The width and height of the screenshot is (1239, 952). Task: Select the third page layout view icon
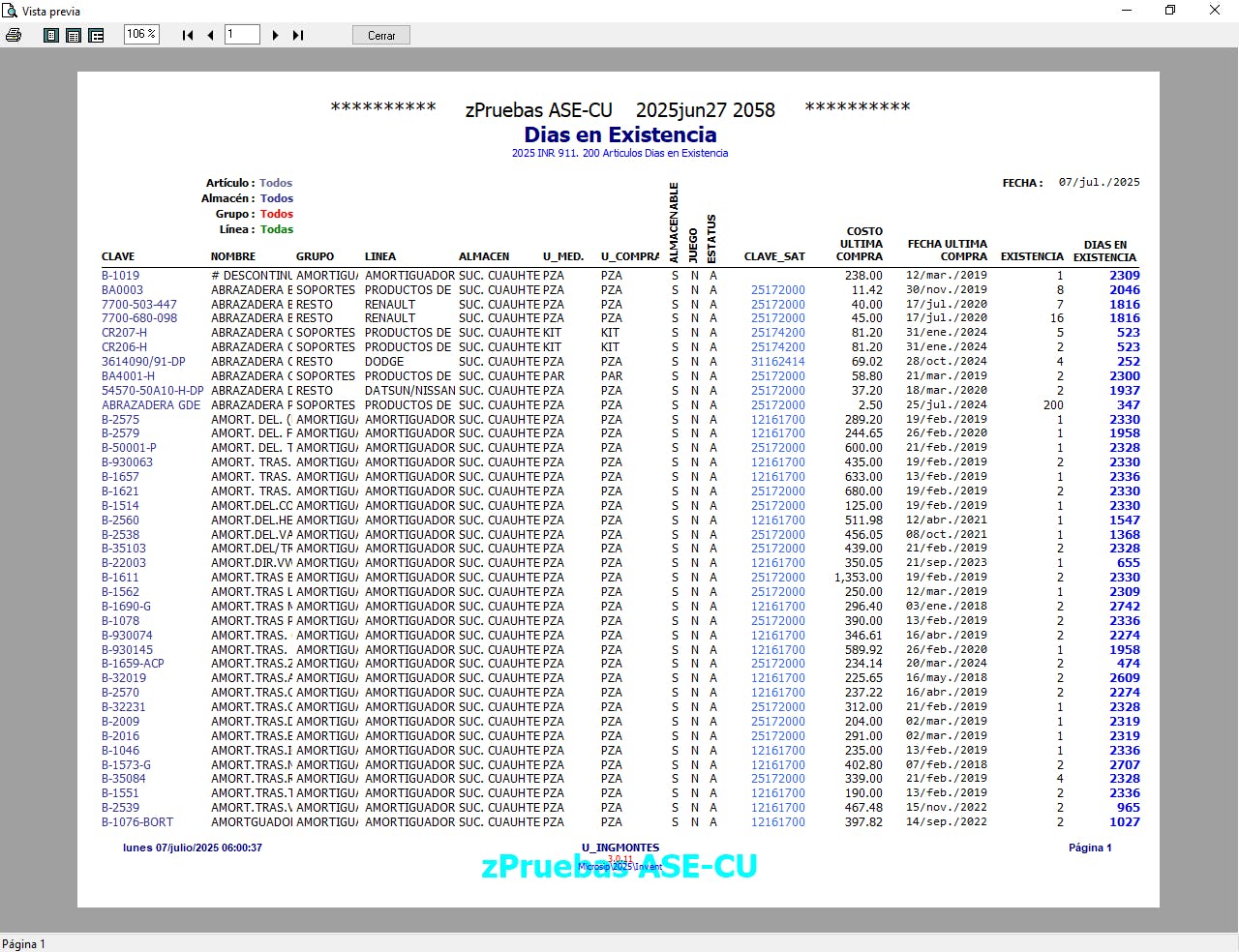[96, 35]
